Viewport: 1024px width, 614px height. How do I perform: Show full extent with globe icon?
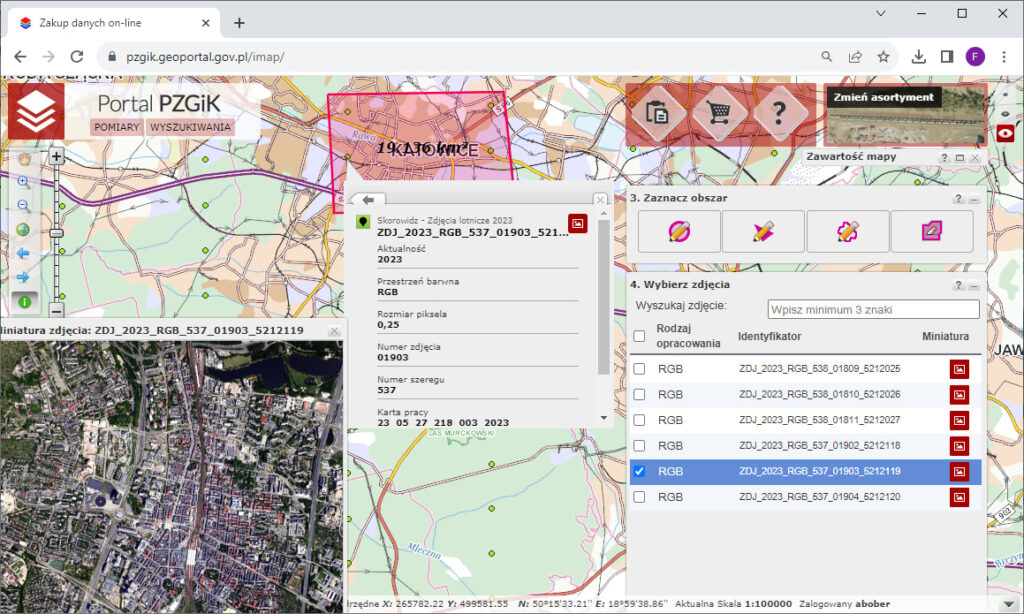coord(24,230)
